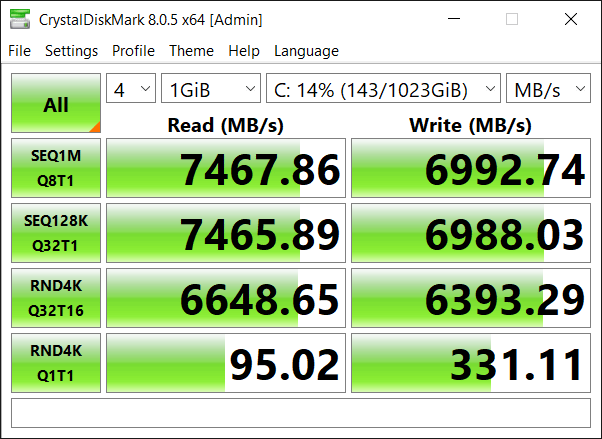Viewport: 602px width, 439px height.
Task: Click the 6648.65 read result
Action: [226, 298]
